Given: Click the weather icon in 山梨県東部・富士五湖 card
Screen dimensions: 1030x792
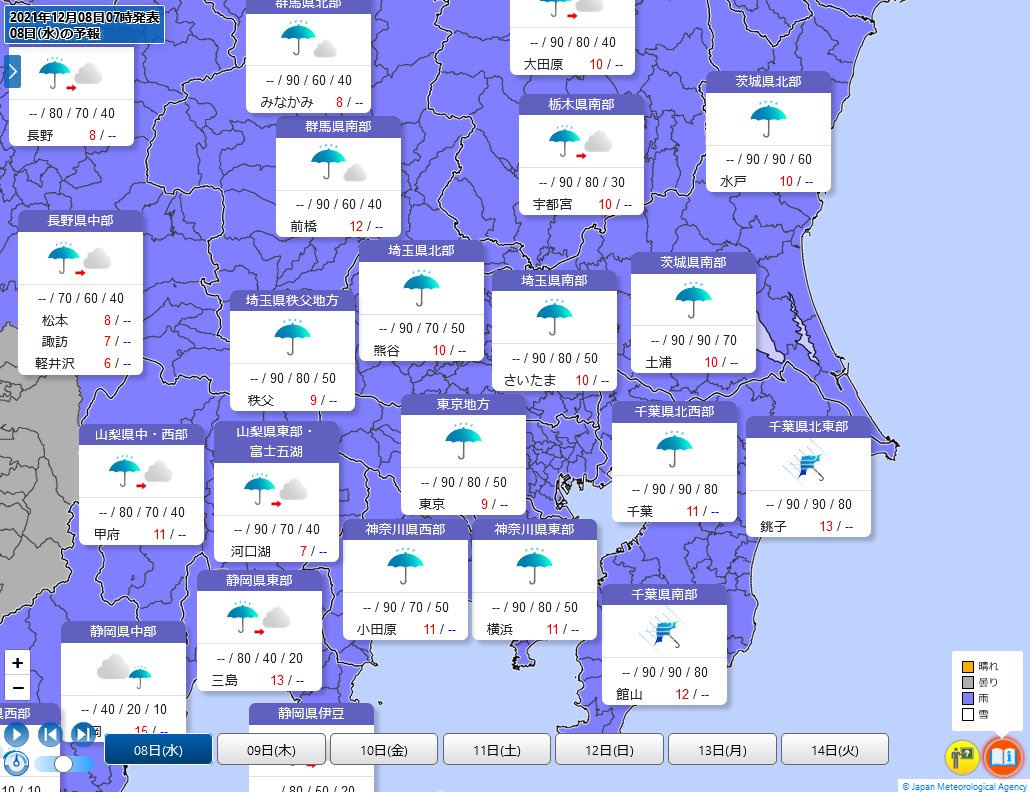Looking at the screenshot, I should (x=276, y=491).
